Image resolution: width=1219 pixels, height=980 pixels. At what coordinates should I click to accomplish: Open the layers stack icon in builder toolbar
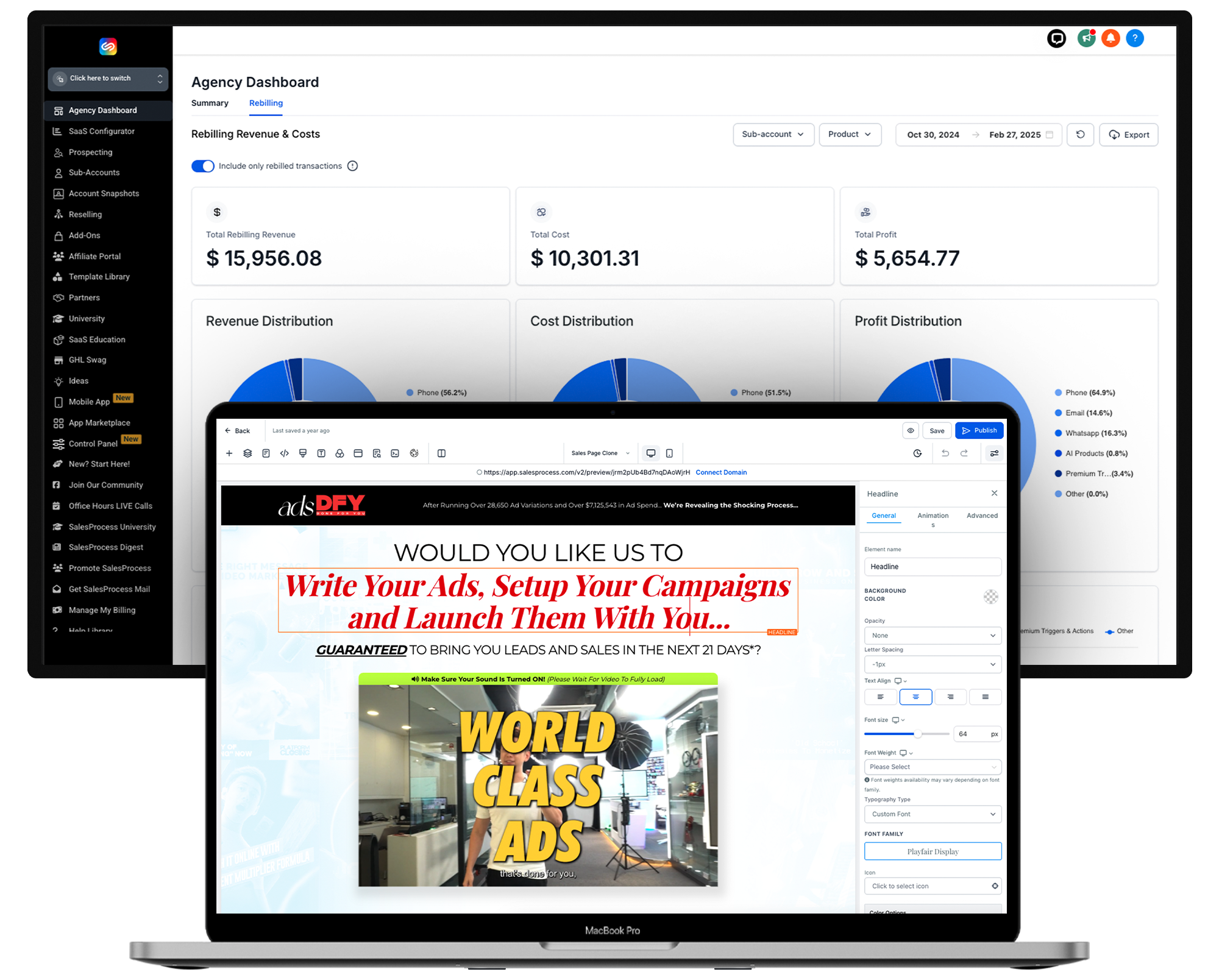tap(247, 453)
